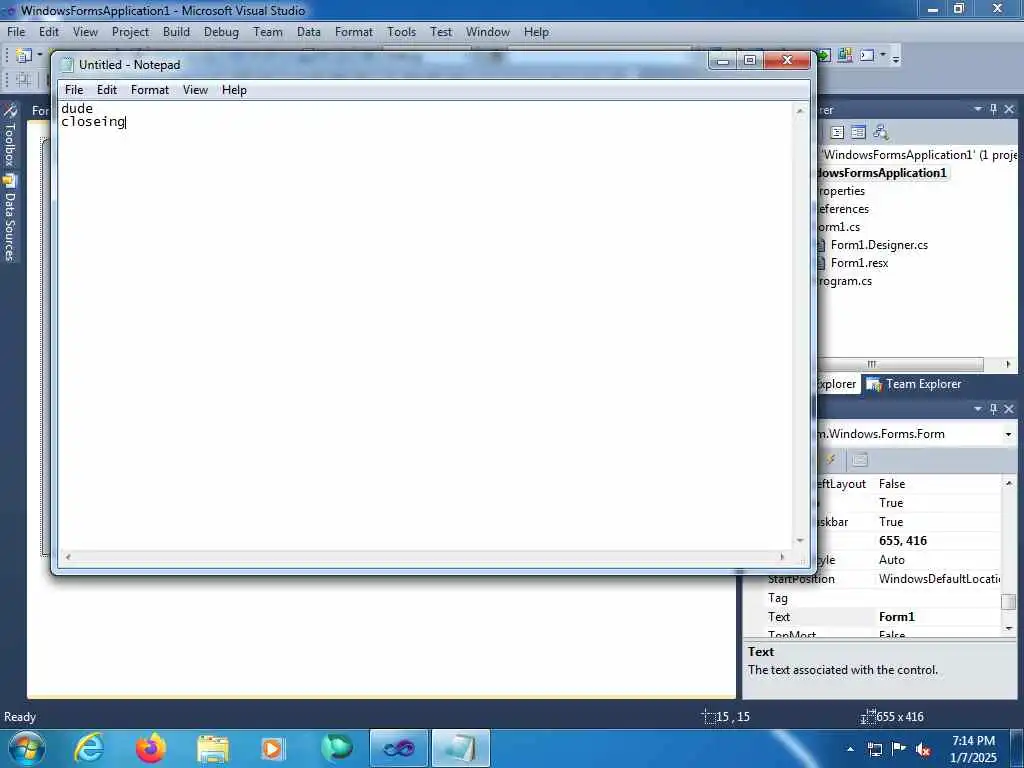
Task: Click Properties grid scroll down arrow
Action: [1009, 628]
